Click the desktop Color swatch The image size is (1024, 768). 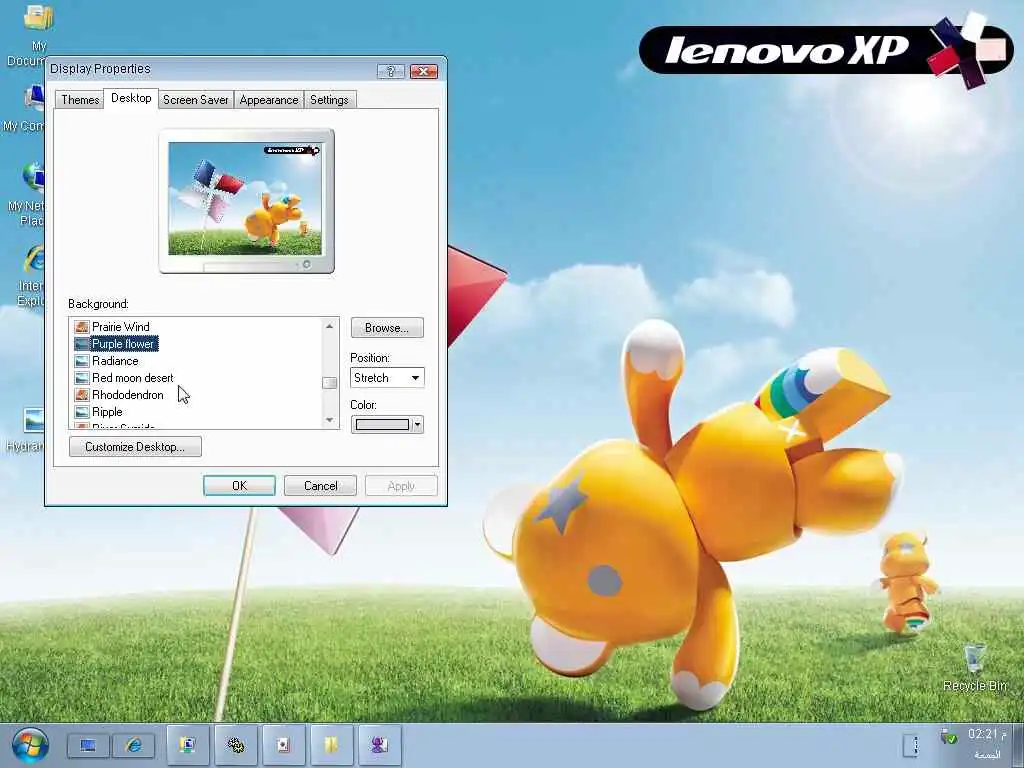382,424
